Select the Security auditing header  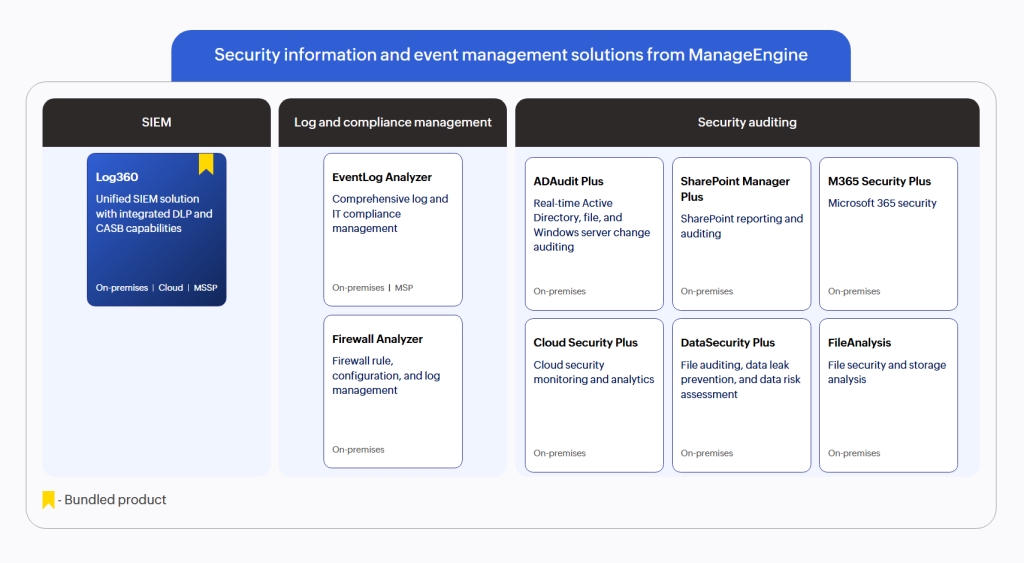click(747, 122)
